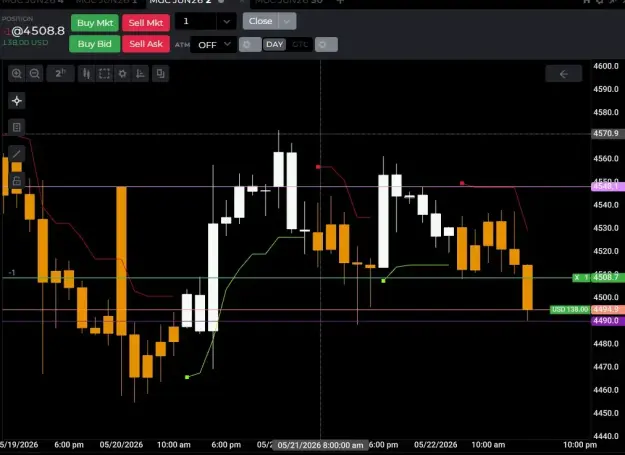Change the chart bar type

pyautogui.click(x=86, y=74)
